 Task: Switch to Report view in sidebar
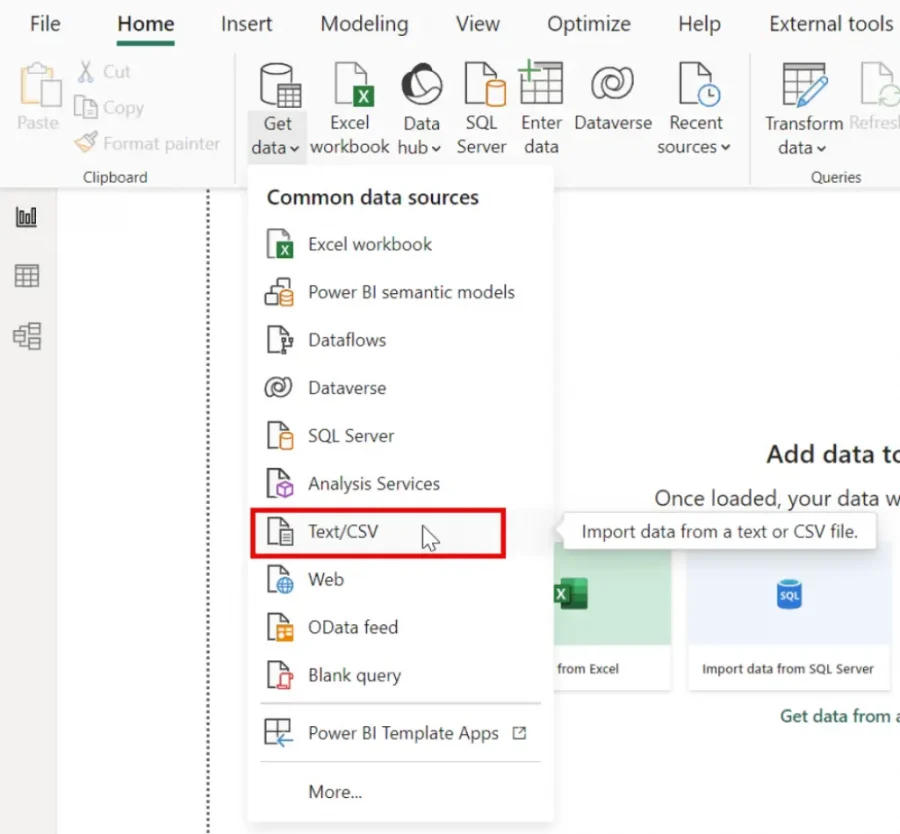click(x=26, y=217)
